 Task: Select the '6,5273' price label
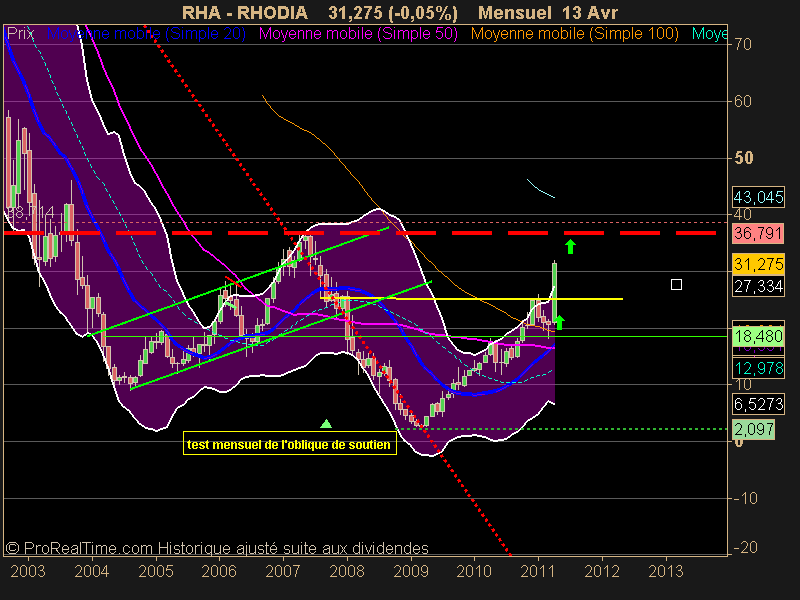(x=758, y=404)
